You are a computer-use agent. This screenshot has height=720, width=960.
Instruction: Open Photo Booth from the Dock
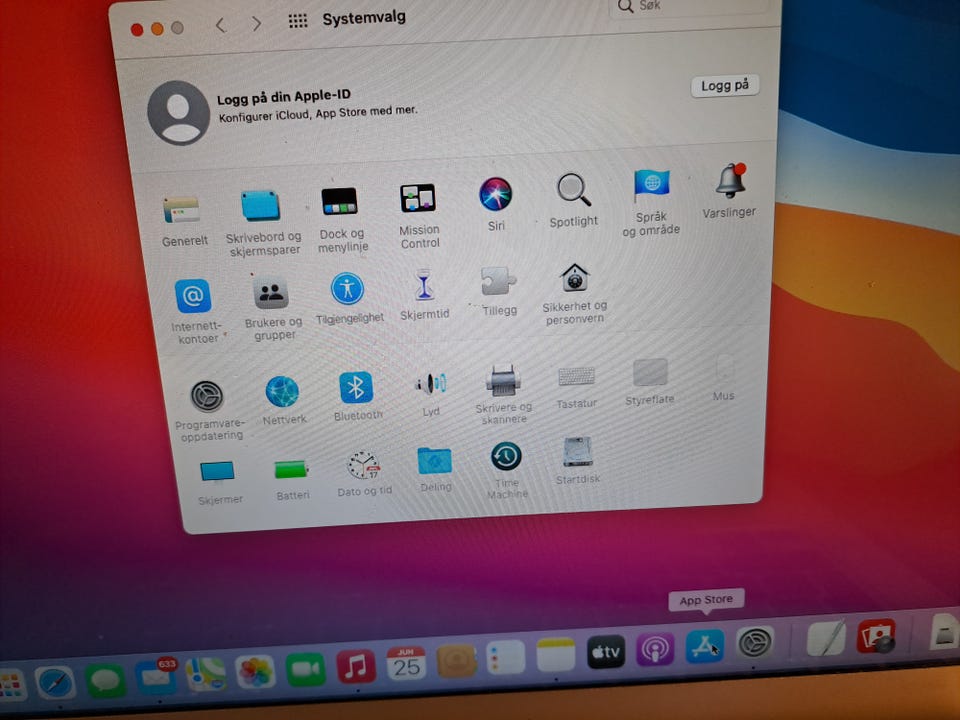876,636
